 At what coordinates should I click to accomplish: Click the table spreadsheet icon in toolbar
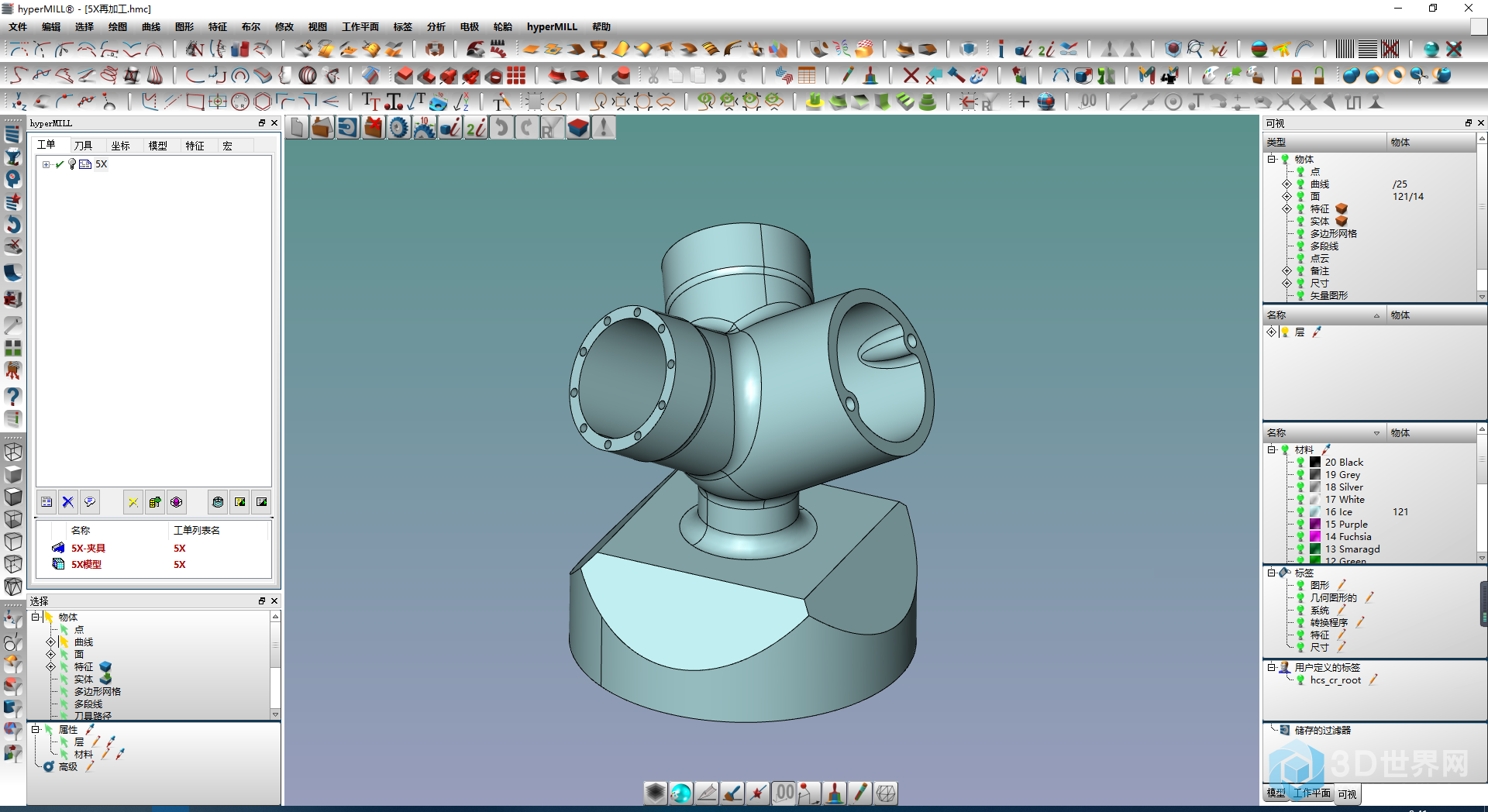click(x=807, y=75)
